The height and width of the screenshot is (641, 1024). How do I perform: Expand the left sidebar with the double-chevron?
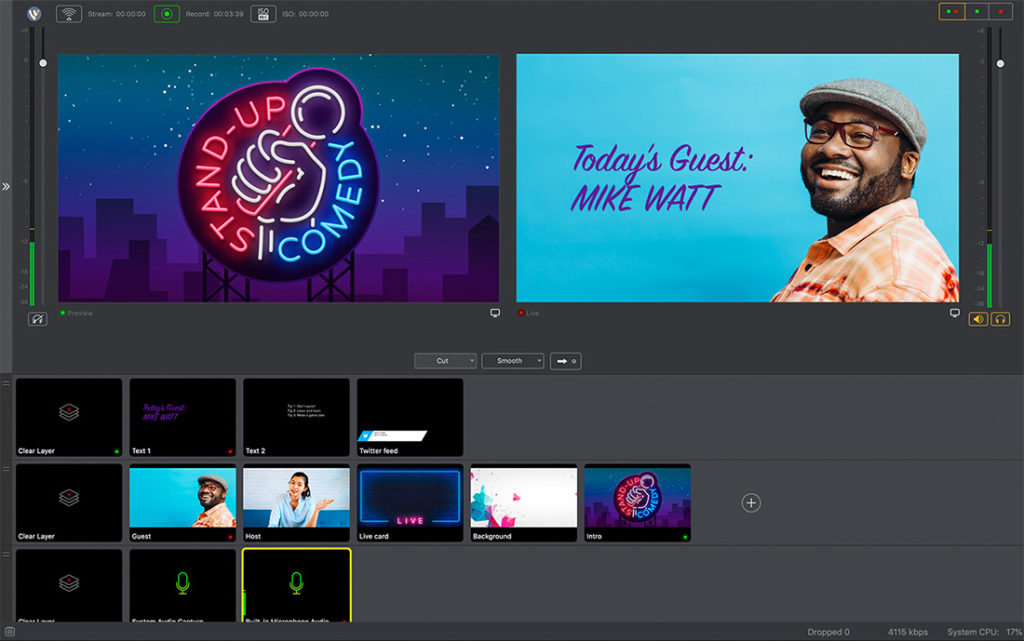[x=6, y=186]
